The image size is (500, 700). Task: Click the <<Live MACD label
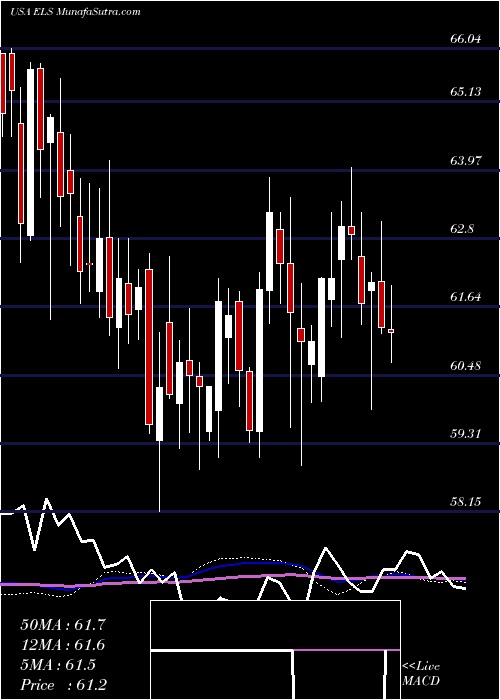421,674
